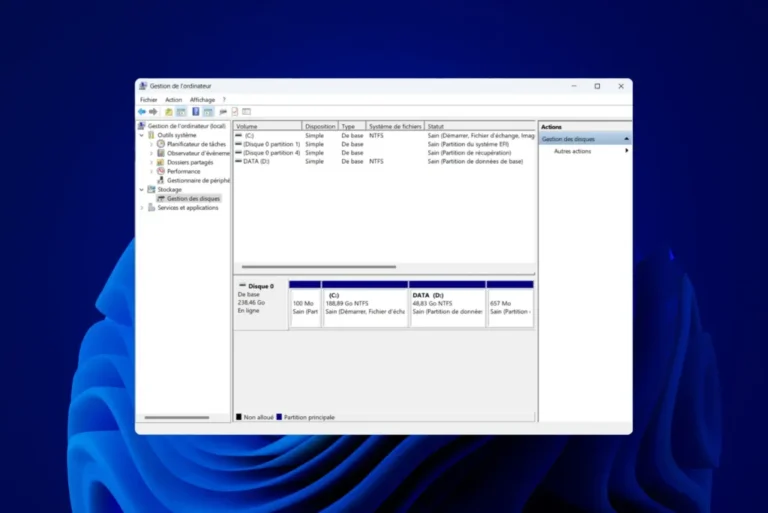
Task: Open Autres actions in Actions pane
Action: pos(573,151)
